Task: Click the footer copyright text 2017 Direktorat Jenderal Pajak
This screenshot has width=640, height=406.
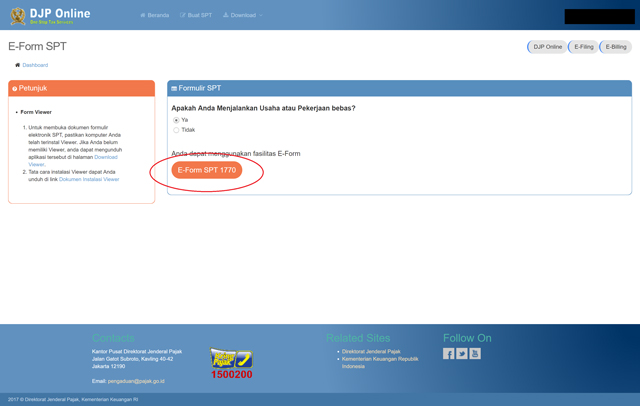Action: [x=73, y=399]
